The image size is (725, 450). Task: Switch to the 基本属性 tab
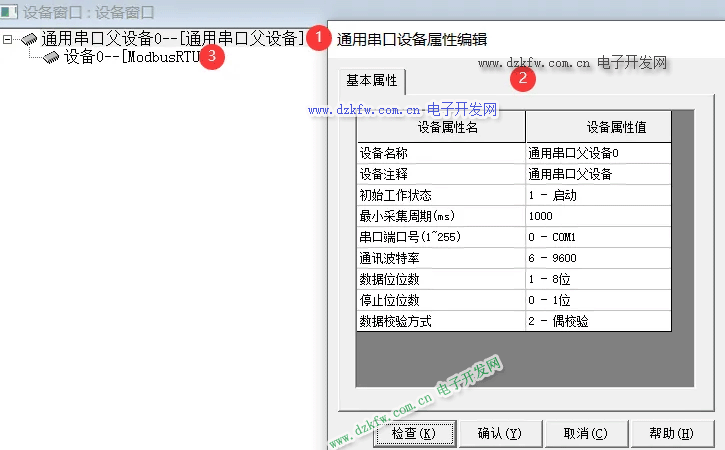(x=371, y=80)
